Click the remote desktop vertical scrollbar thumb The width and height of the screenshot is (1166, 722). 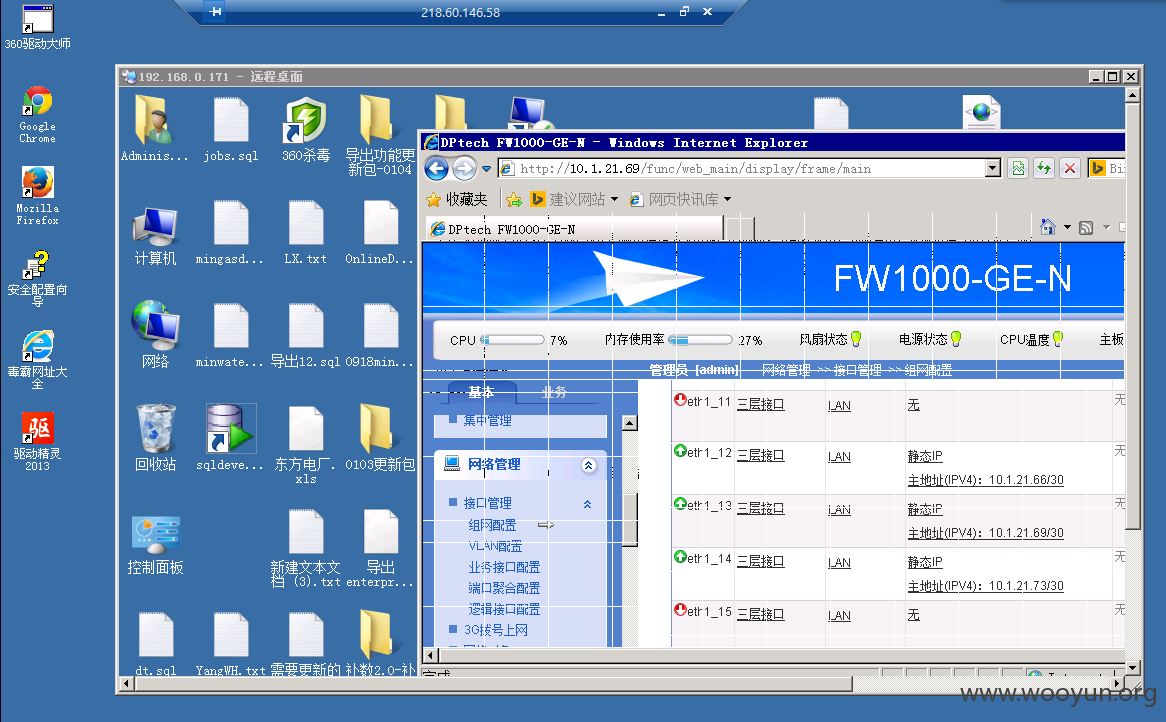(x=1133, y=316)
